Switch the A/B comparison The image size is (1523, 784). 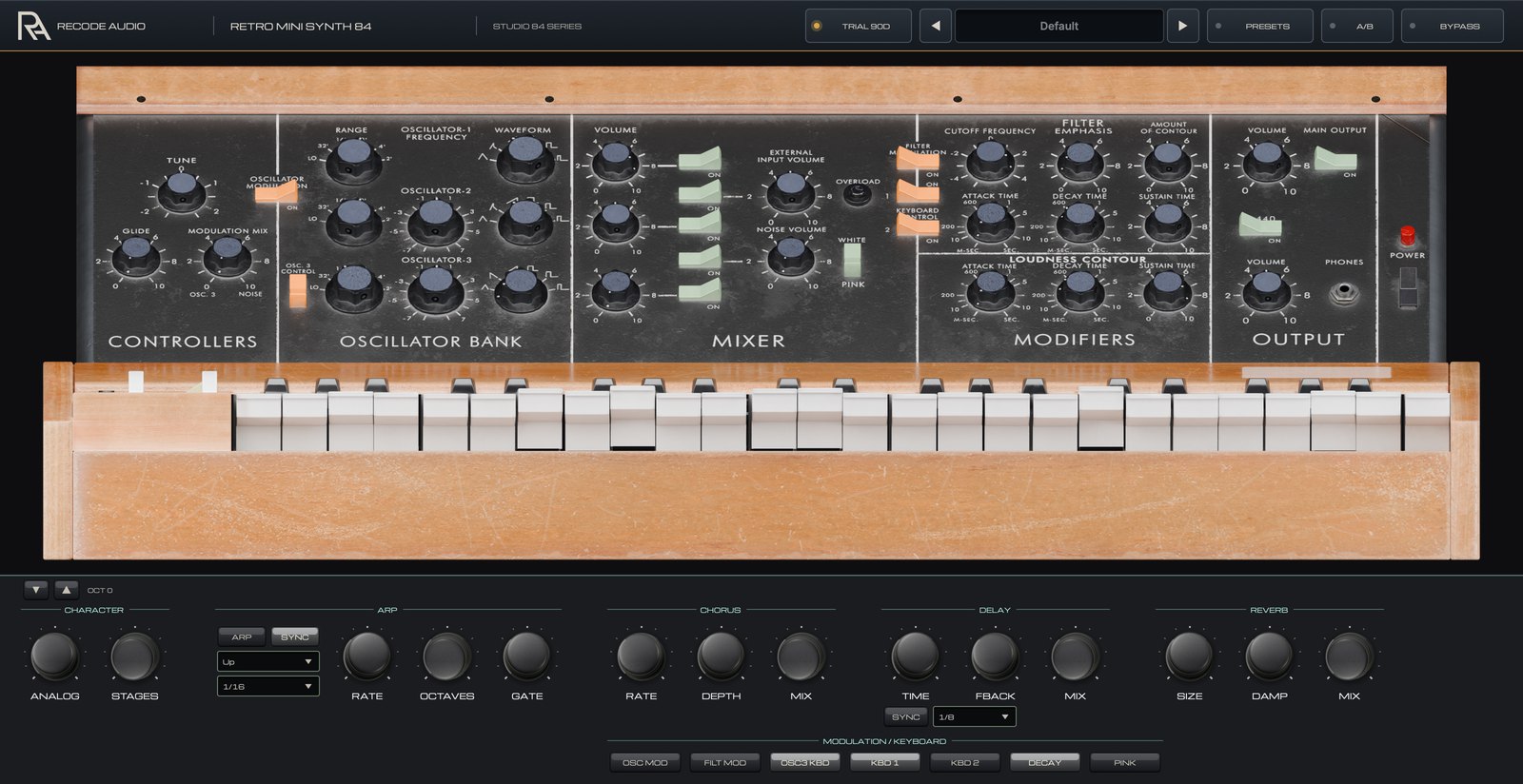[x=1356, y=26]
